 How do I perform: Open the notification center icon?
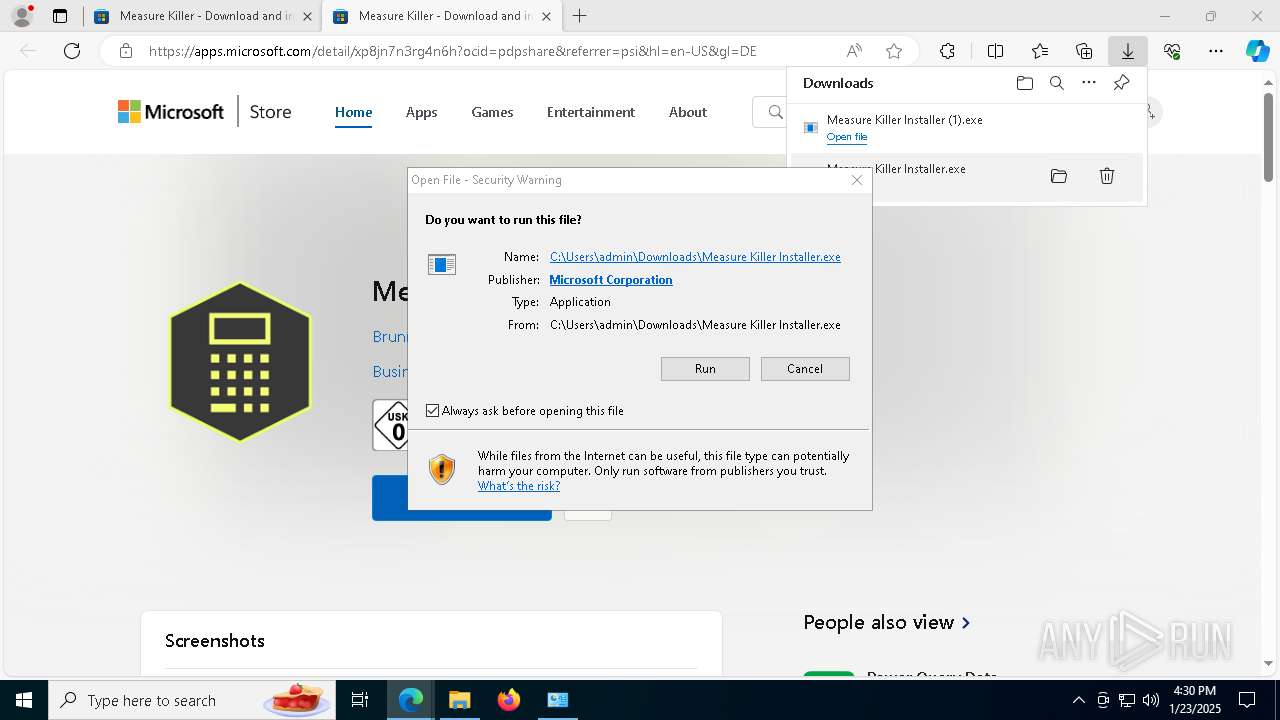pyautogui.click(x=1247, y=700)
